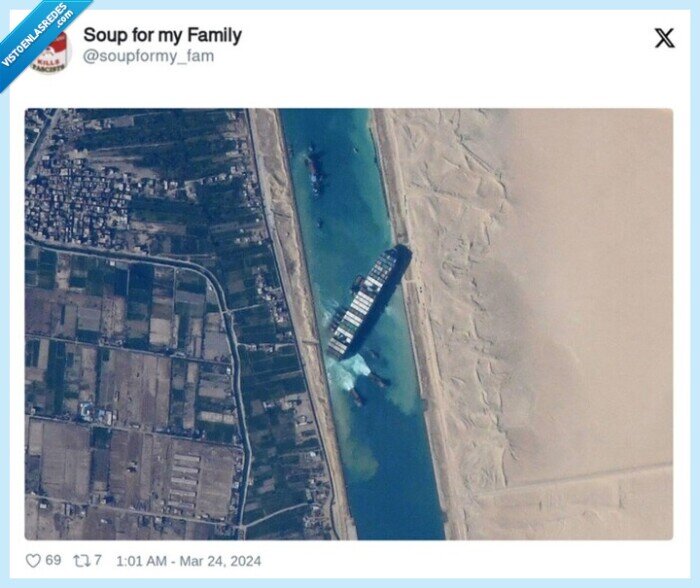The image size is (700, 588).
Task: Click the 1:01 AM timestamp
Action: (x=142, y=561)
